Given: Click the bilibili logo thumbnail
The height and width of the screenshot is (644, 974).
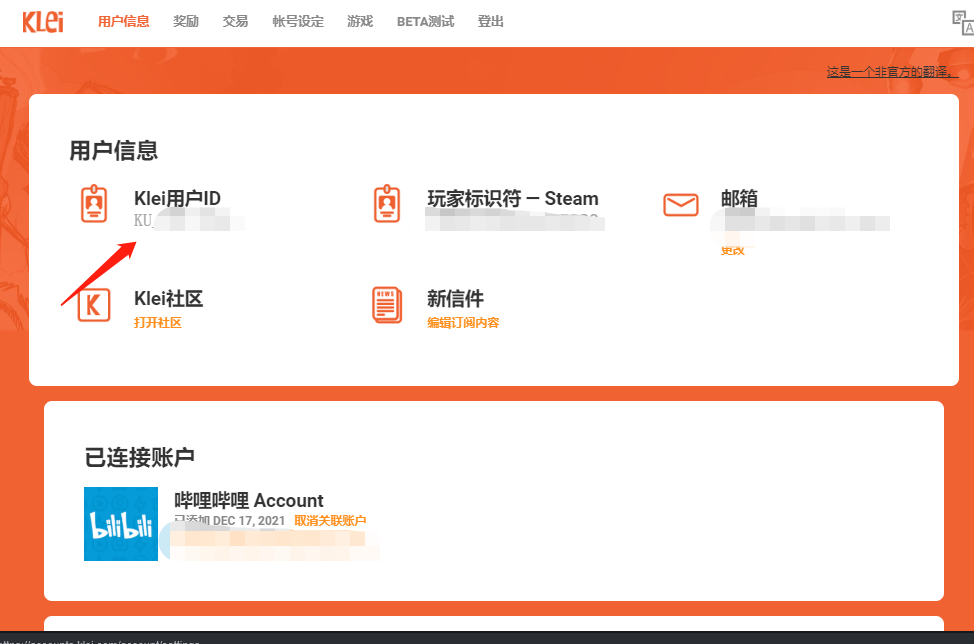Looking at the screenshot, I should pyautogui.click(x=121, y=524).
